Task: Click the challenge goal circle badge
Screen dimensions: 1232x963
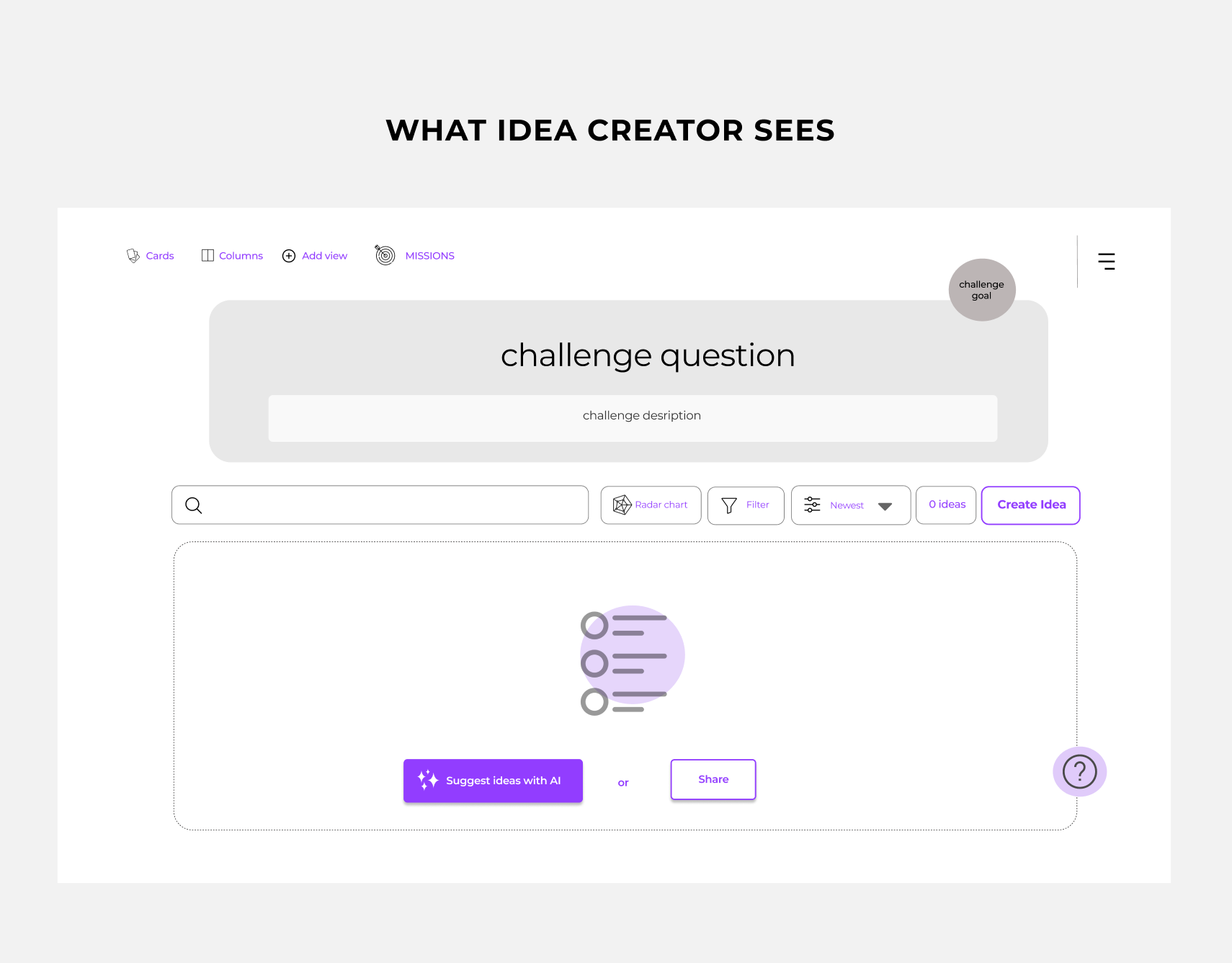Action: tap(982, 290)
